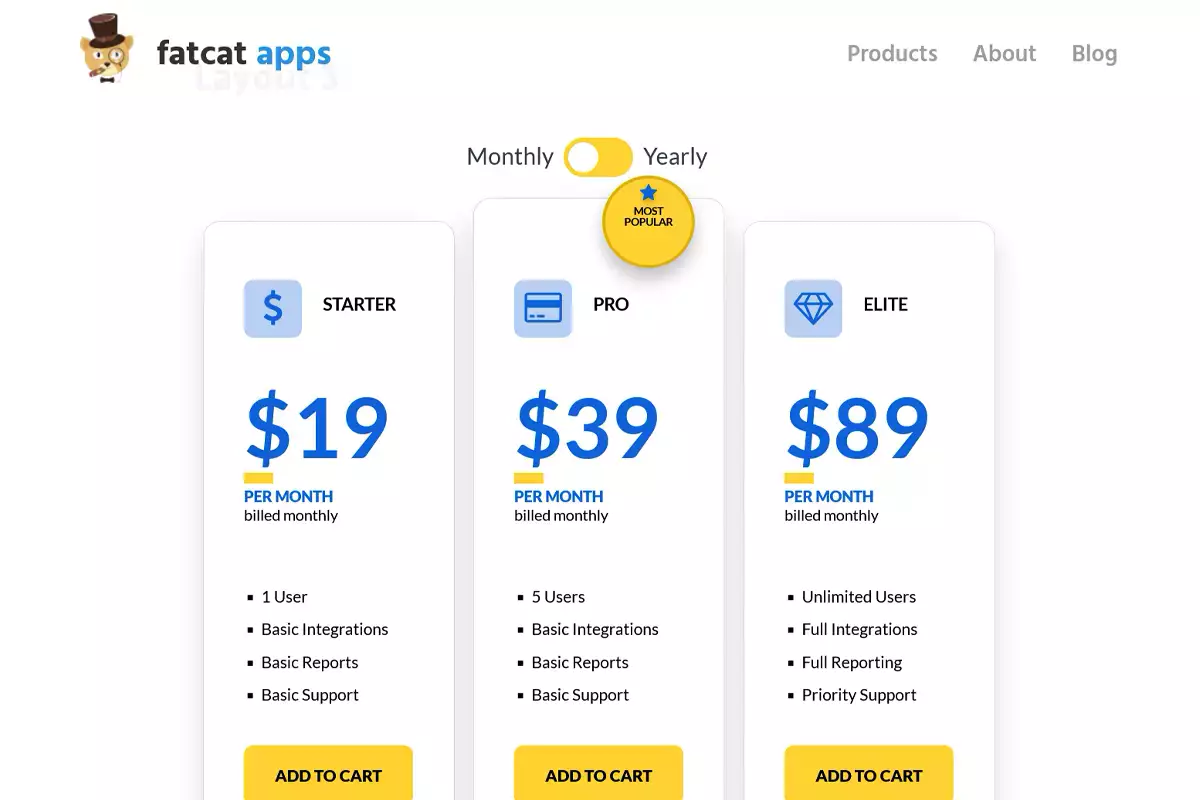Click the fatcat apps logo text
Image resolution: width=1200 pixels, height=800 pixels.
point(244,54)
